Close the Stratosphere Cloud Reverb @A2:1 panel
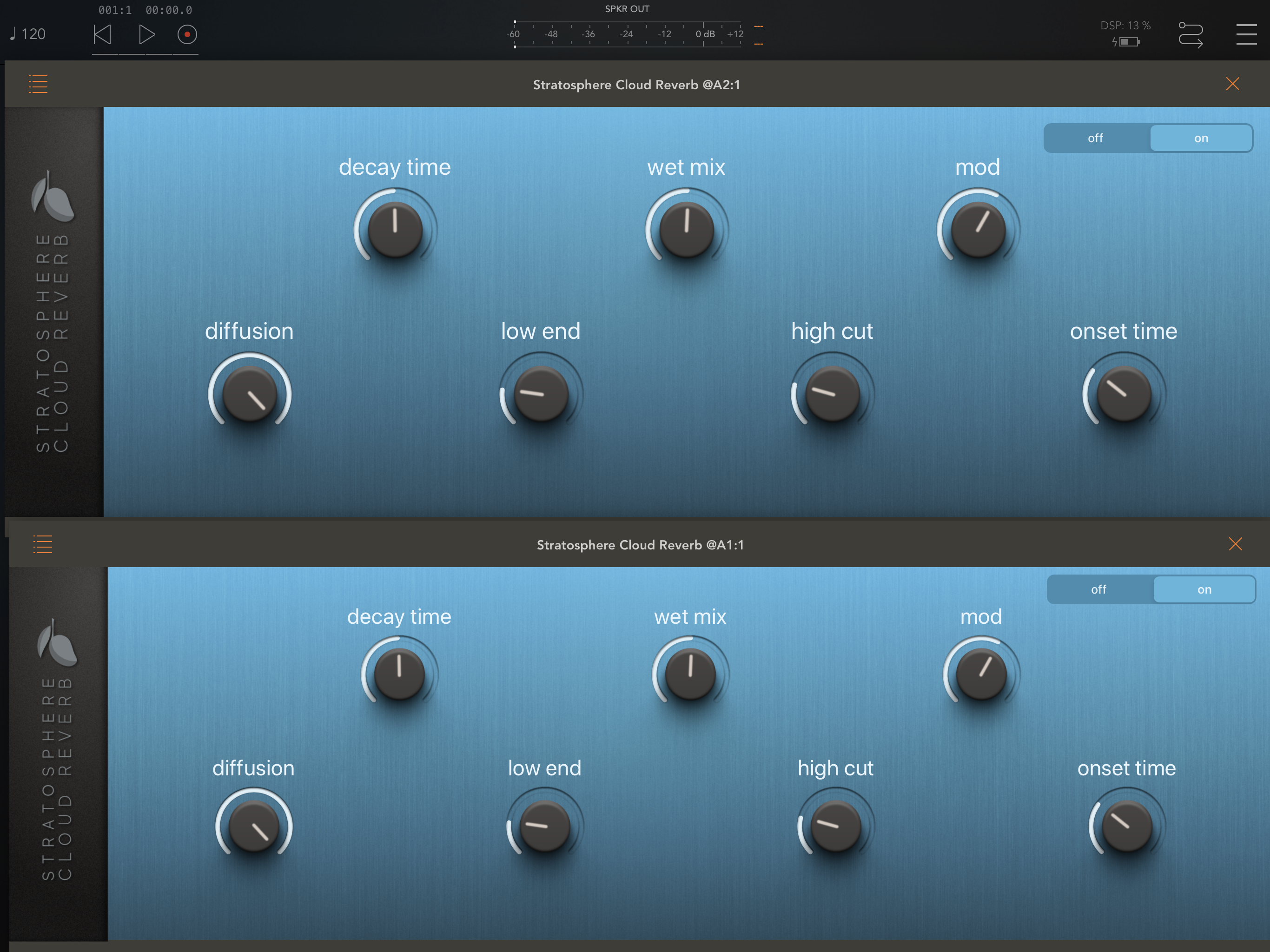This screenshot has width=1270, height=952. pos(1232,84)
